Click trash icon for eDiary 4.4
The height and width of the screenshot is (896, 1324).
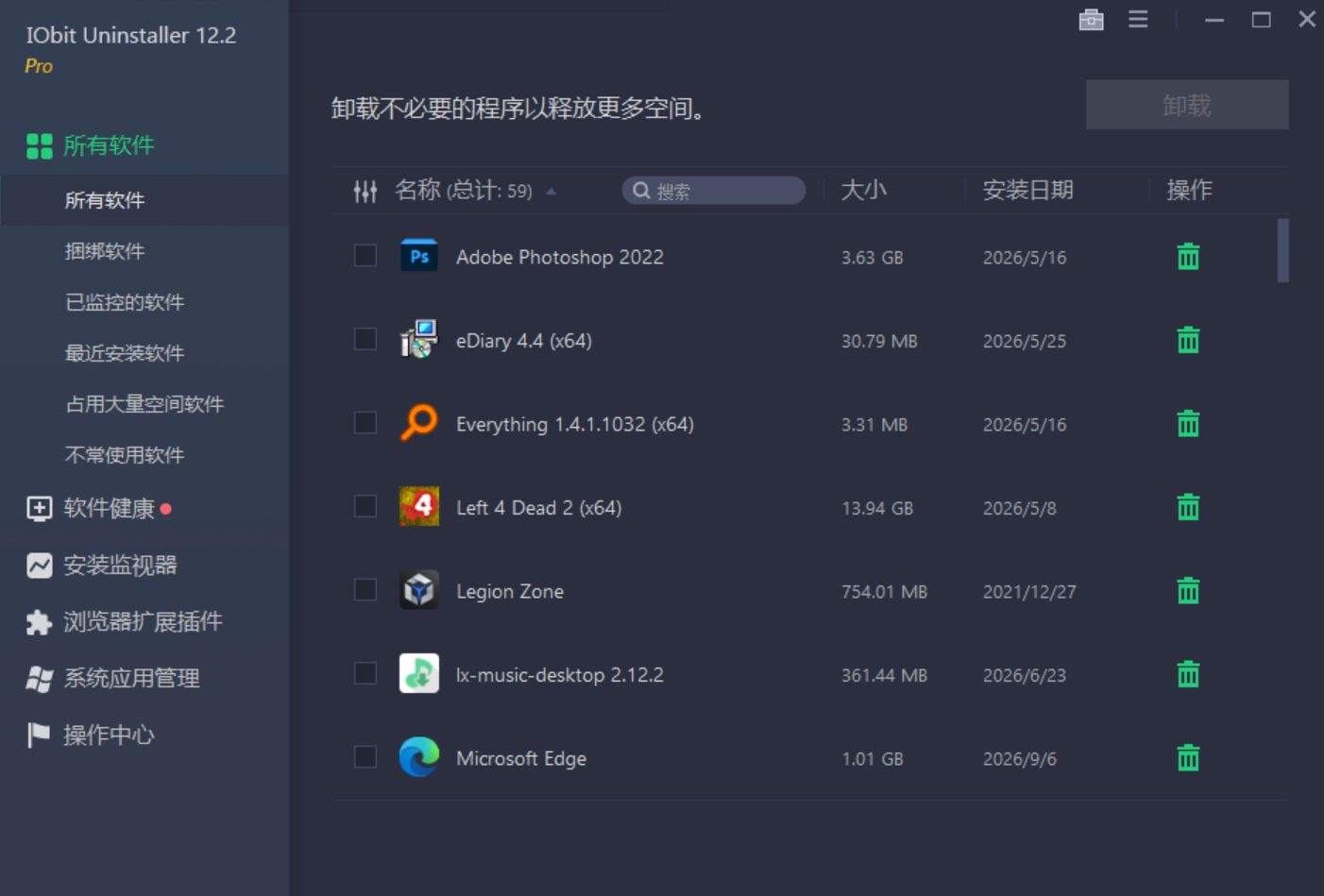(1188, 340)
